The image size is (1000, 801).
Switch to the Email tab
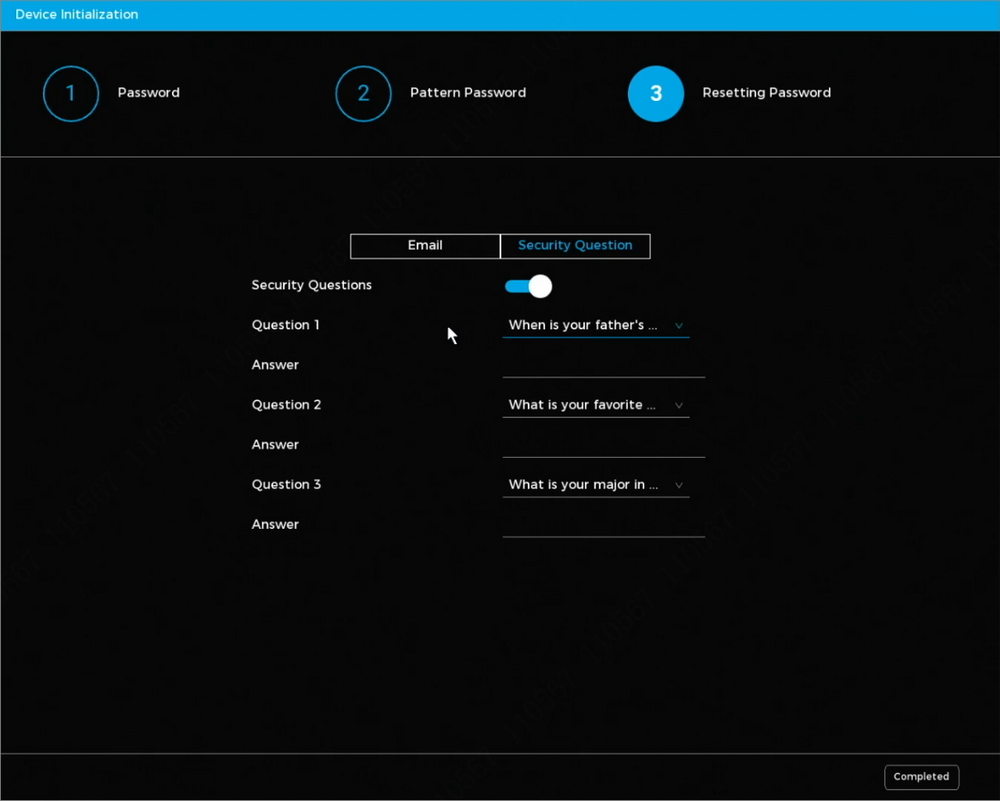click(x=425, y=246)
